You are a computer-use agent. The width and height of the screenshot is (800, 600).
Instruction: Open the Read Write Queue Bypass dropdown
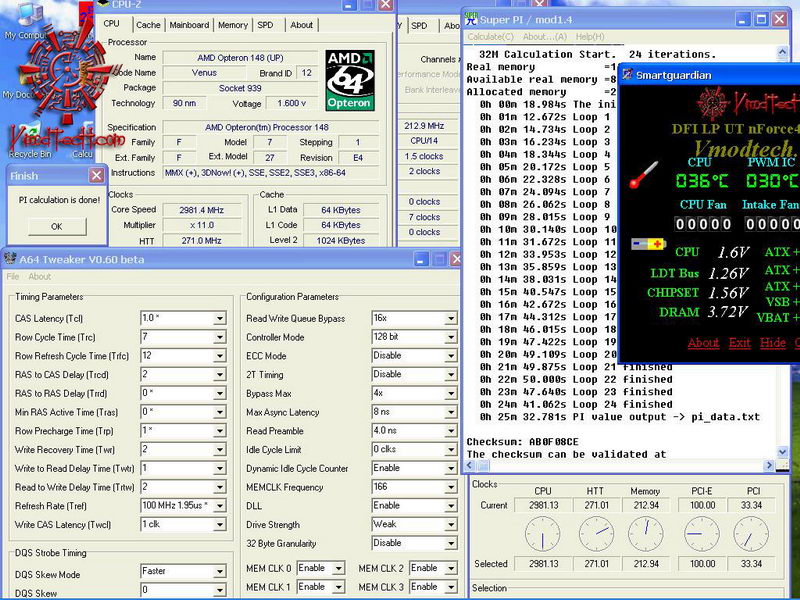click(x=451, y=319)
